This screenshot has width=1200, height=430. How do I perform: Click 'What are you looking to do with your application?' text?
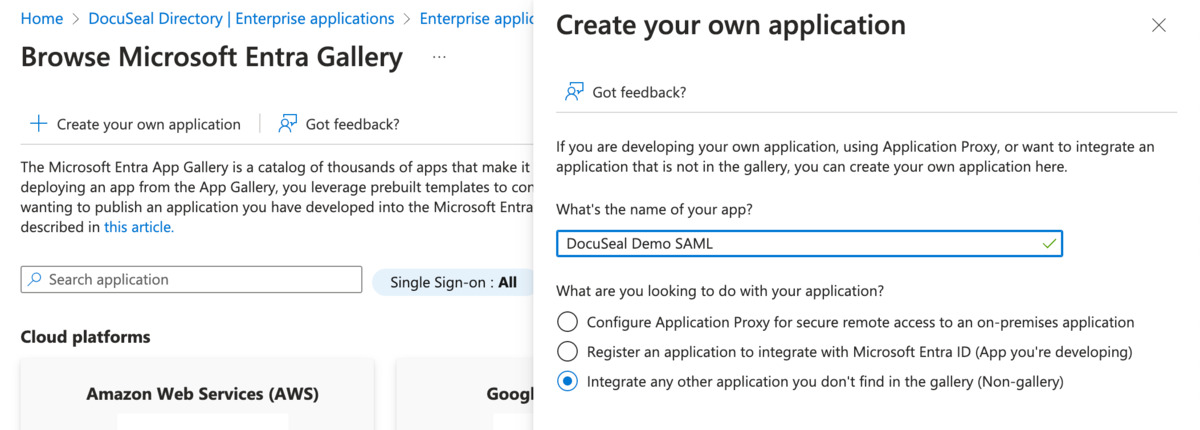pyautogui.click(x=720, y=291)
